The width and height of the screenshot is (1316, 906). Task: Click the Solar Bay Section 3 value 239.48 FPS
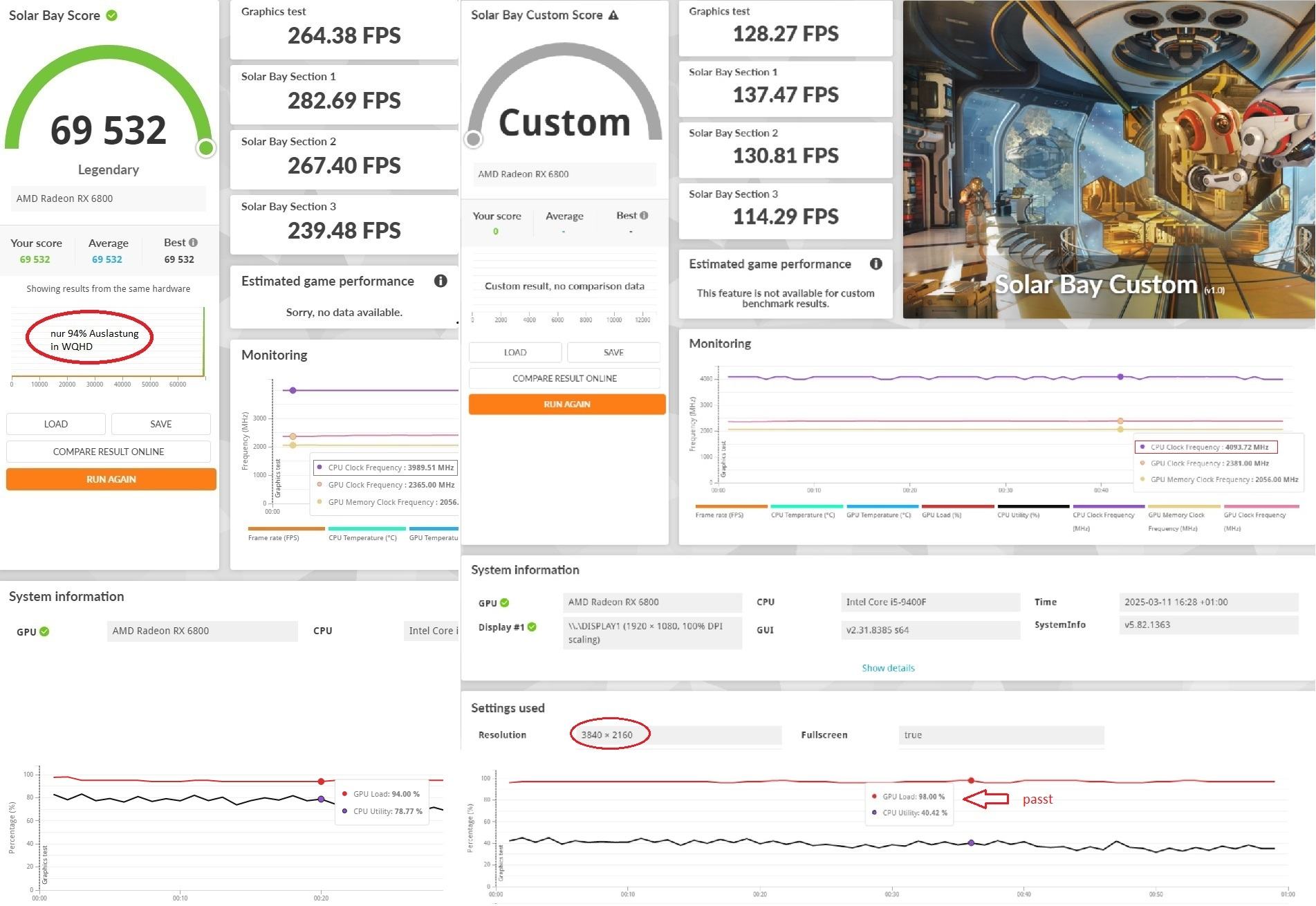pos(344,230)
